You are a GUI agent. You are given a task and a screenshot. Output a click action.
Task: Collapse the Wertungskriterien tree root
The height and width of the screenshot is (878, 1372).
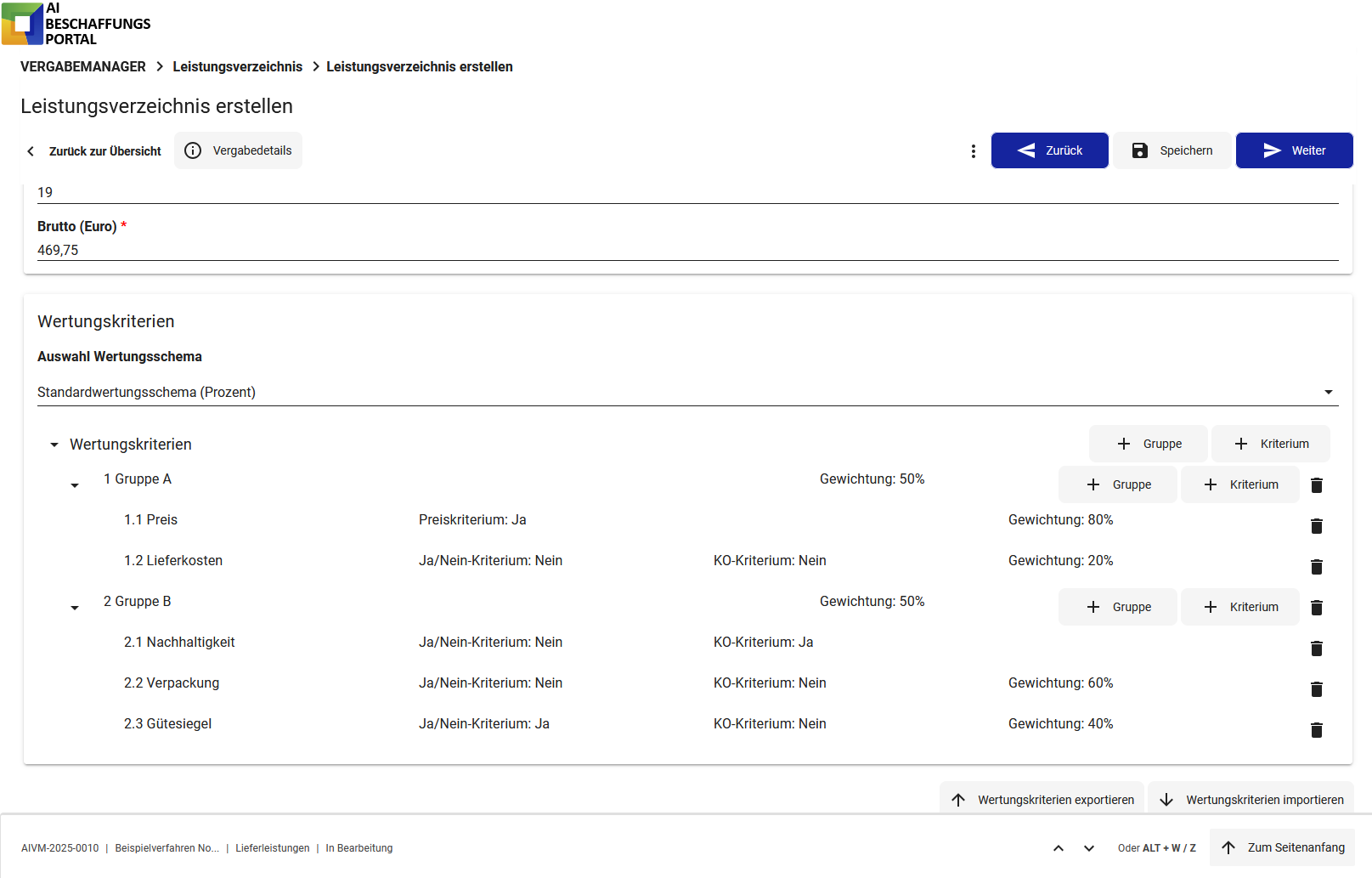pyautogui.click(x=54, y=445)
